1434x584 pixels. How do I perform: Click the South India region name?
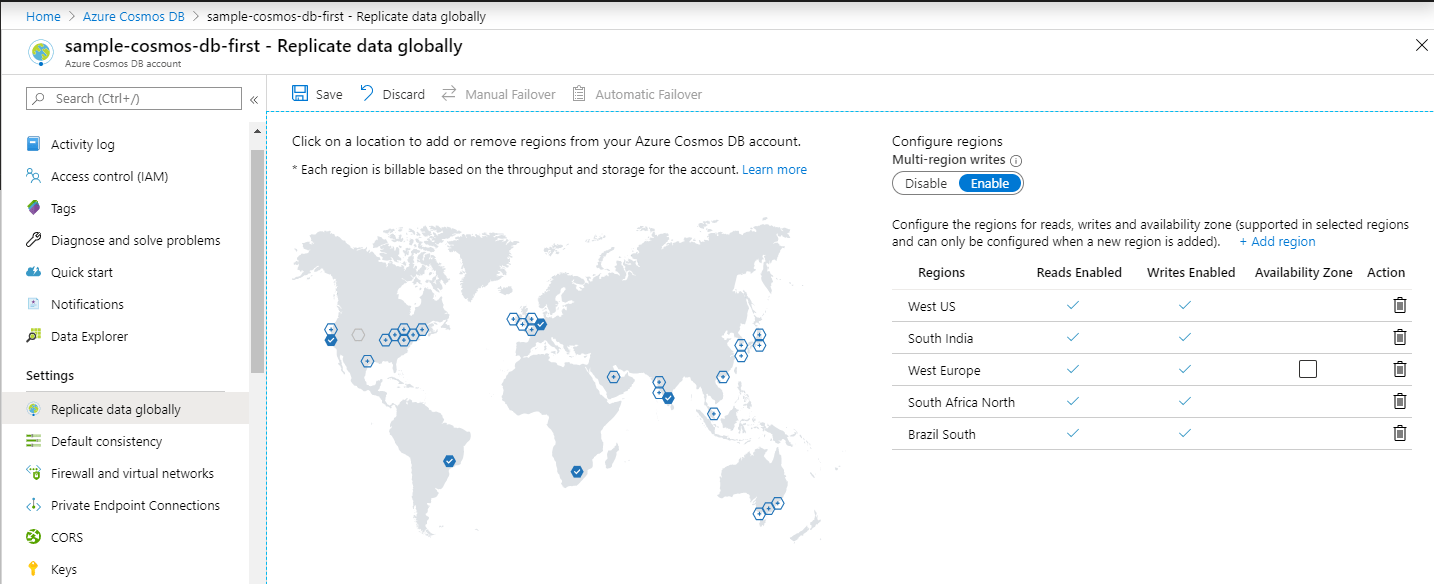940,338
